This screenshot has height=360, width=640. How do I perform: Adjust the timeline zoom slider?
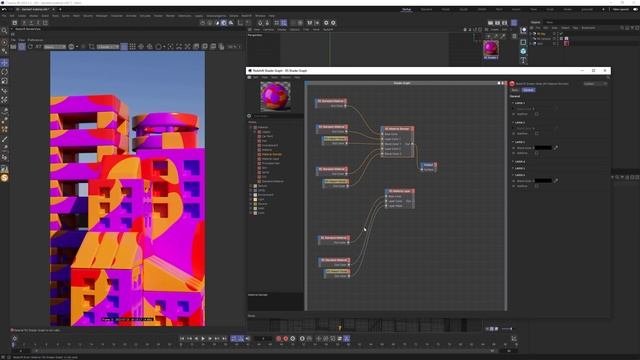(x=507, y=329)
